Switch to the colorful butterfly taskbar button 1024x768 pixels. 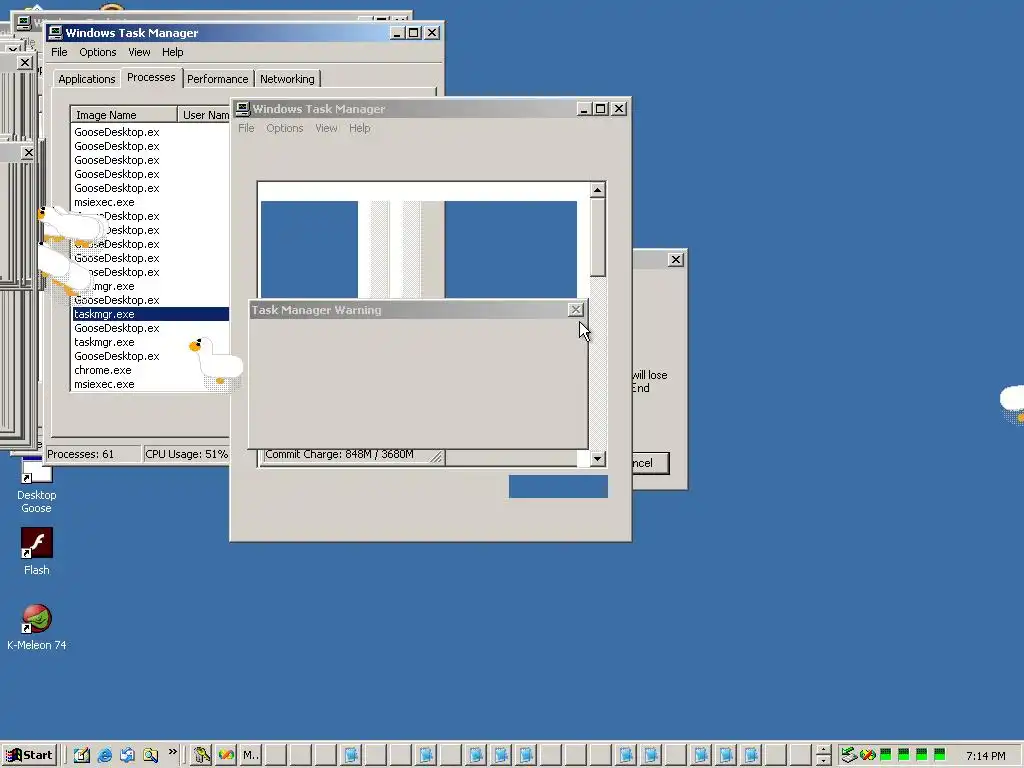click(x=226, y=755)
